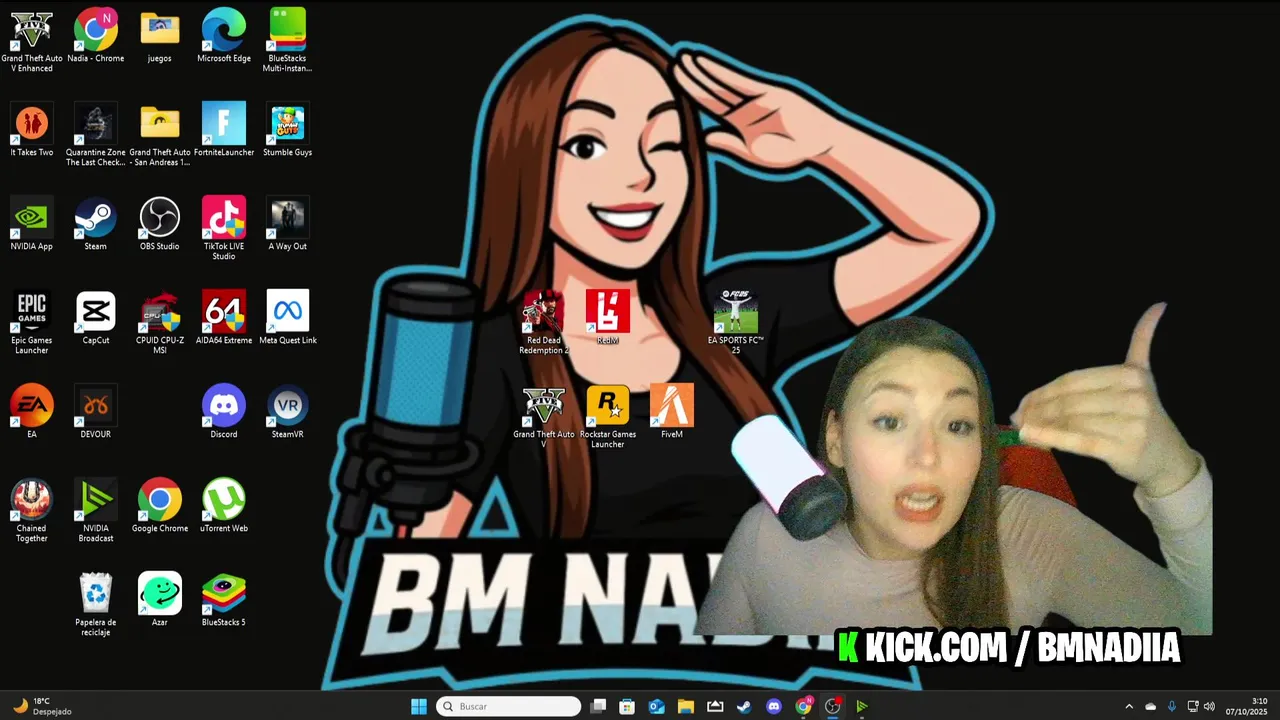Screen dimensions: 1280x720
Task: Open network settings from system tray
Action: pos(1192,706)
